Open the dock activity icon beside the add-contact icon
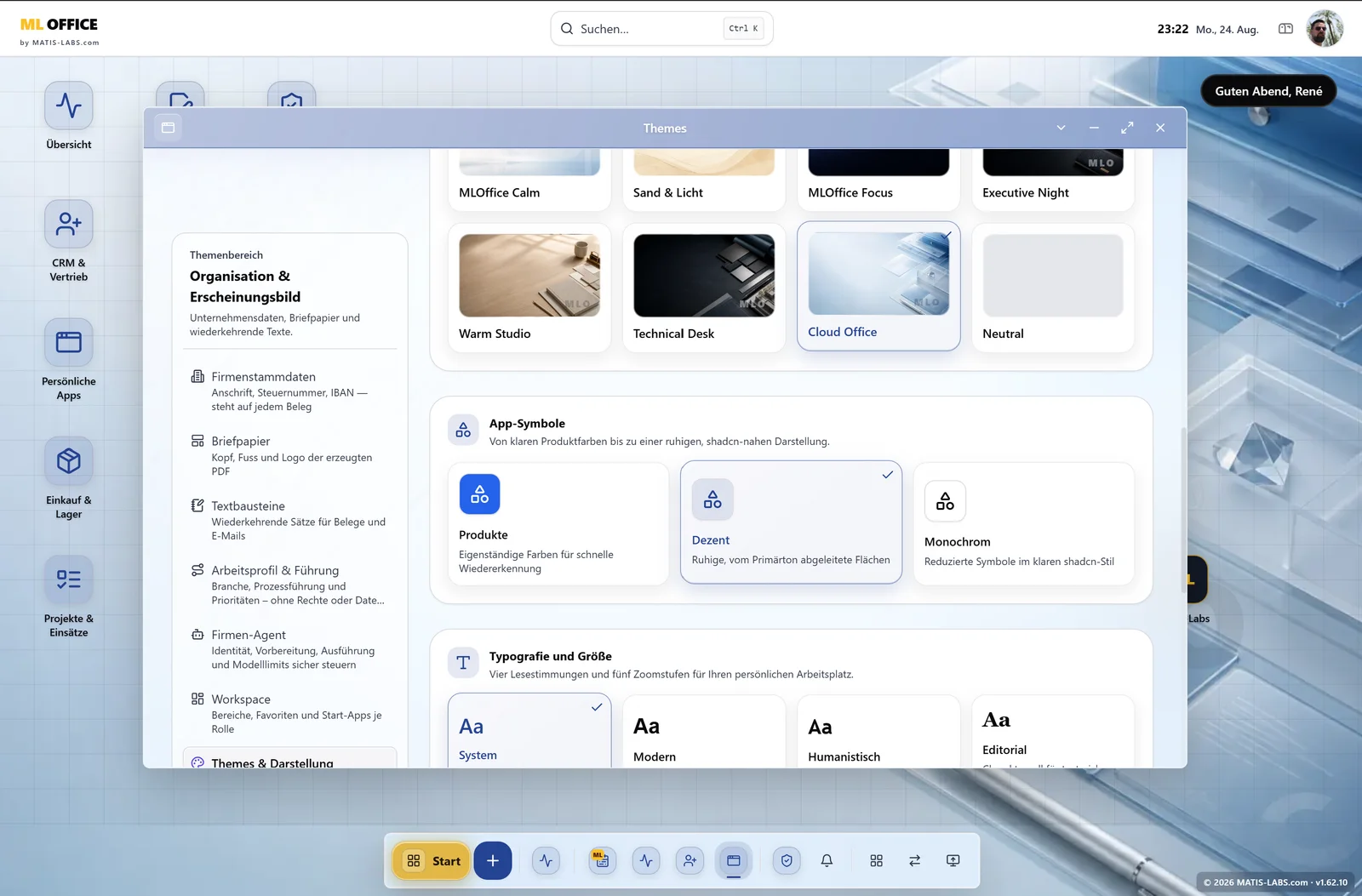1362x896 pixels. click(x=646, y=860)
